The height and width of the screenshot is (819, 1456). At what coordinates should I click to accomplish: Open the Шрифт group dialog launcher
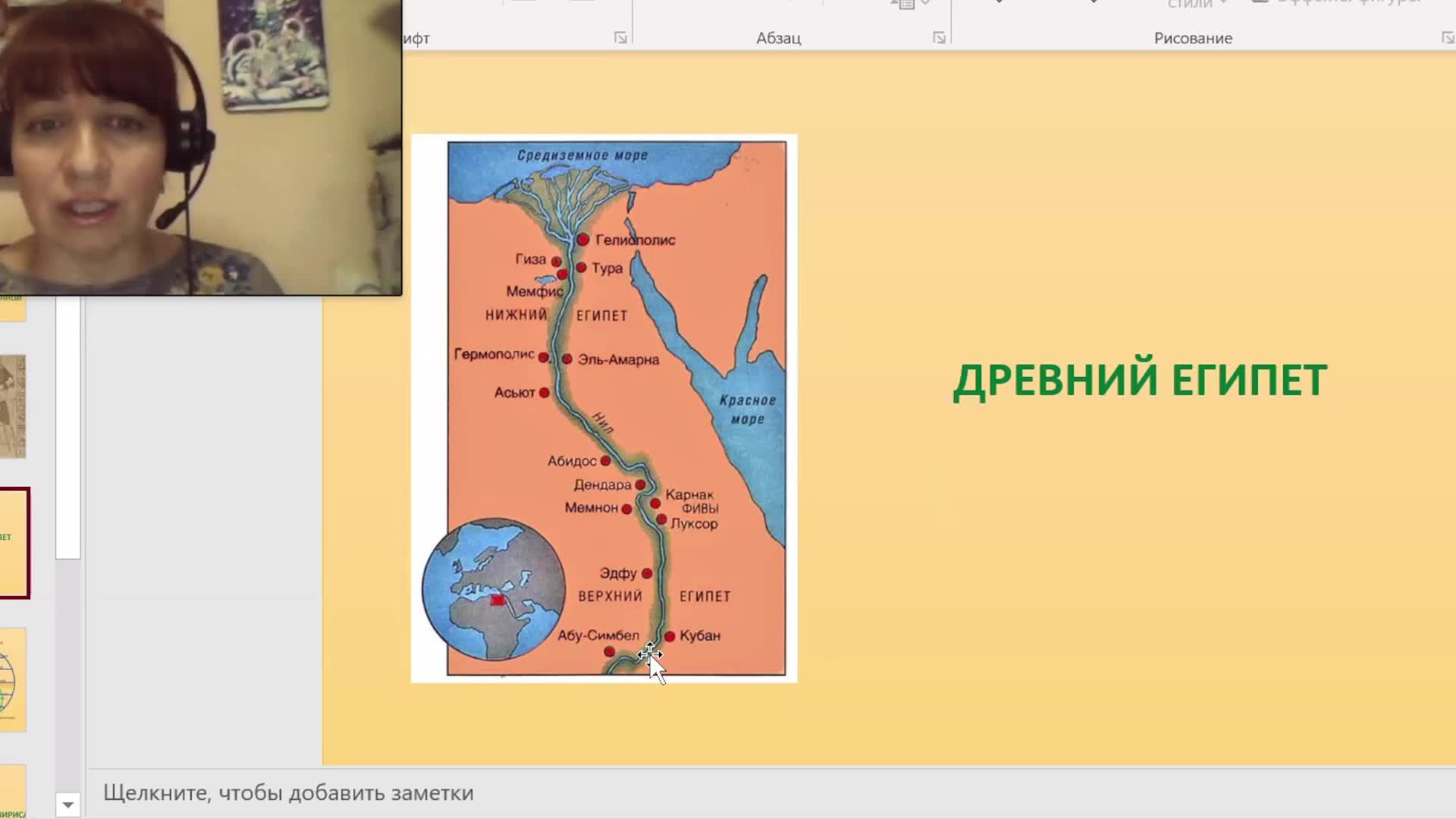coord(620,38)
